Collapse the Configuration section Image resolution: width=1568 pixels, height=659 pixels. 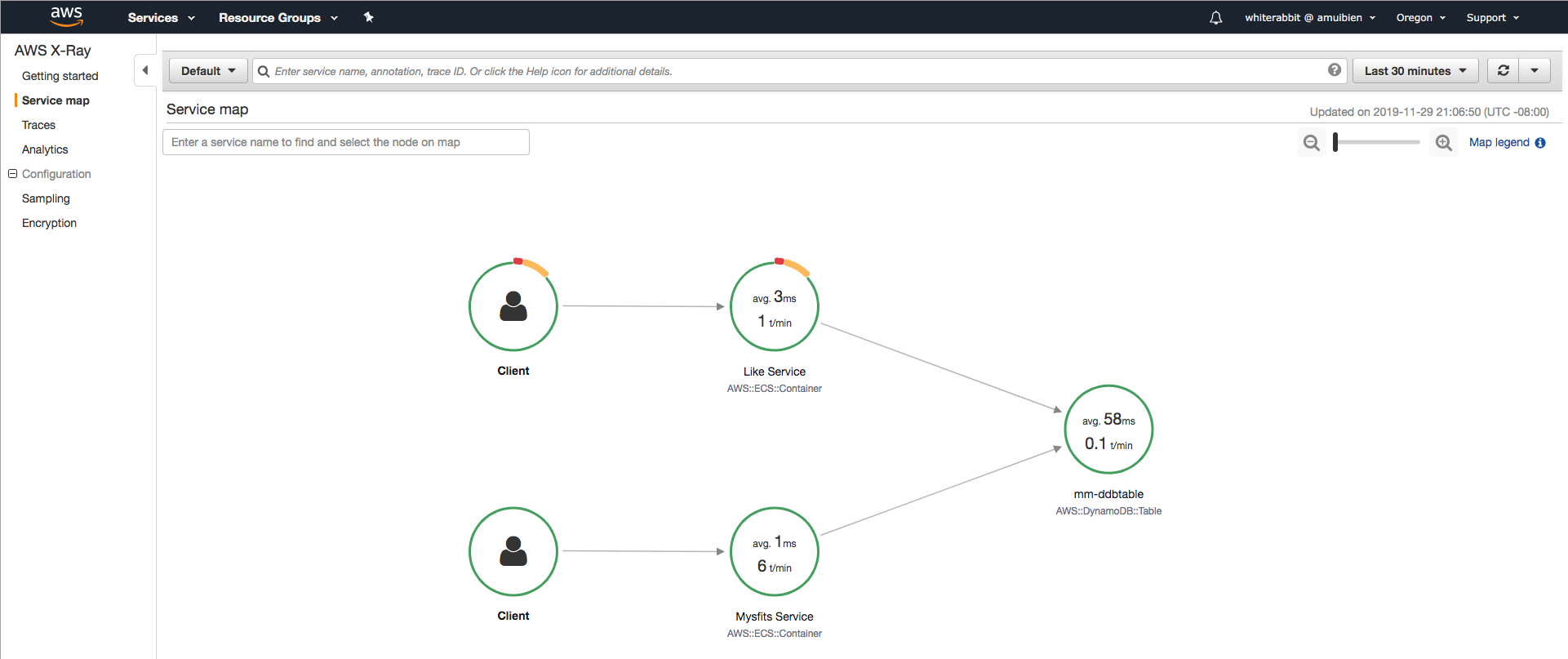(12, 174)
